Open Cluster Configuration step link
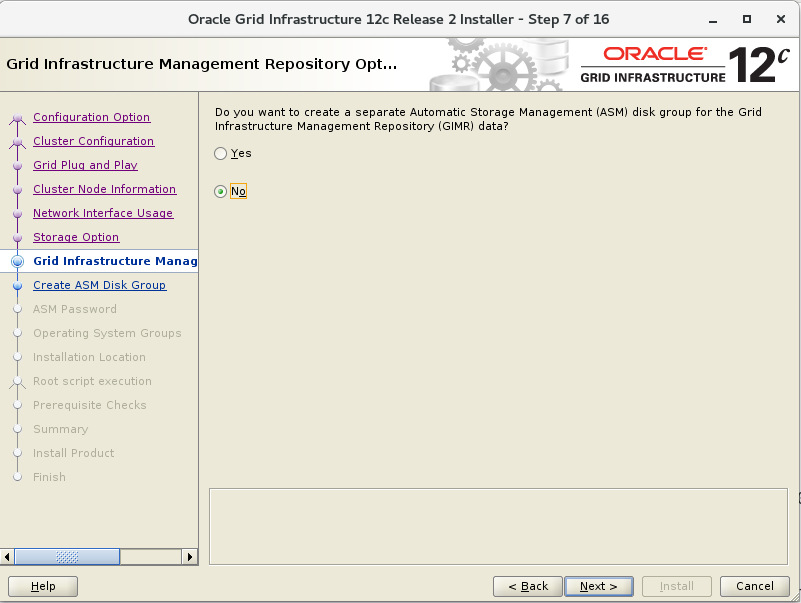The width and height of the screenshot is (801, 603). click(x=93, y=141)
